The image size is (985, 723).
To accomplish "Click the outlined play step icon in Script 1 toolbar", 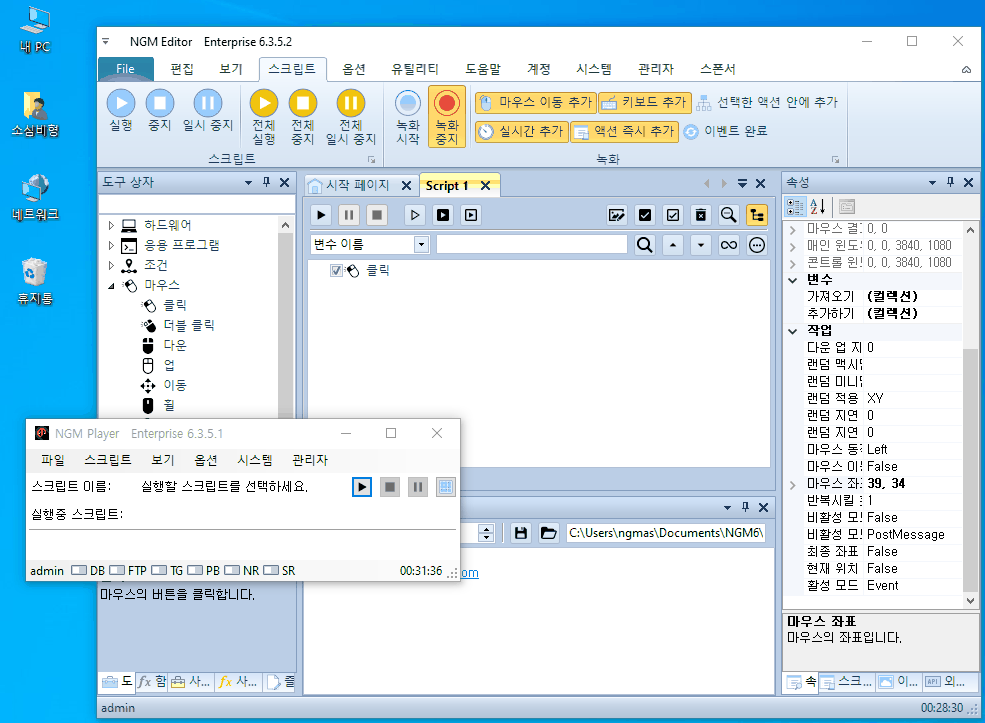I will [415, 215].
